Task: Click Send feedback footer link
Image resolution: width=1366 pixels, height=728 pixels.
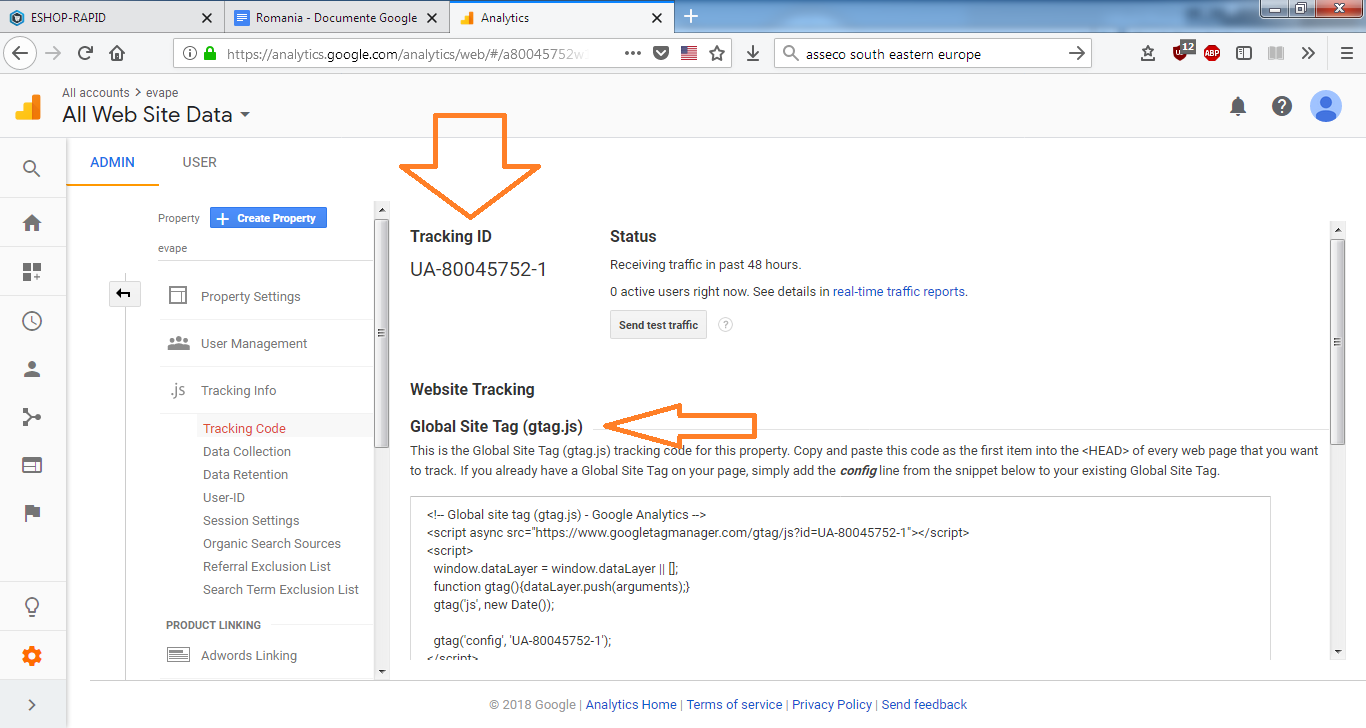Action: coord(924,704)
